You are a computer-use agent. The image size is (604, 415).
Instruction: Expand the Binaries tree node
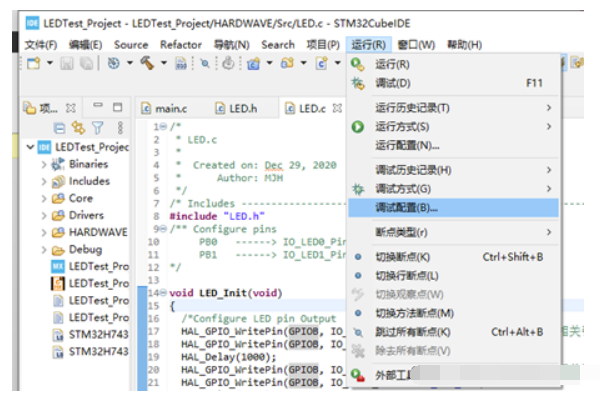44,165
